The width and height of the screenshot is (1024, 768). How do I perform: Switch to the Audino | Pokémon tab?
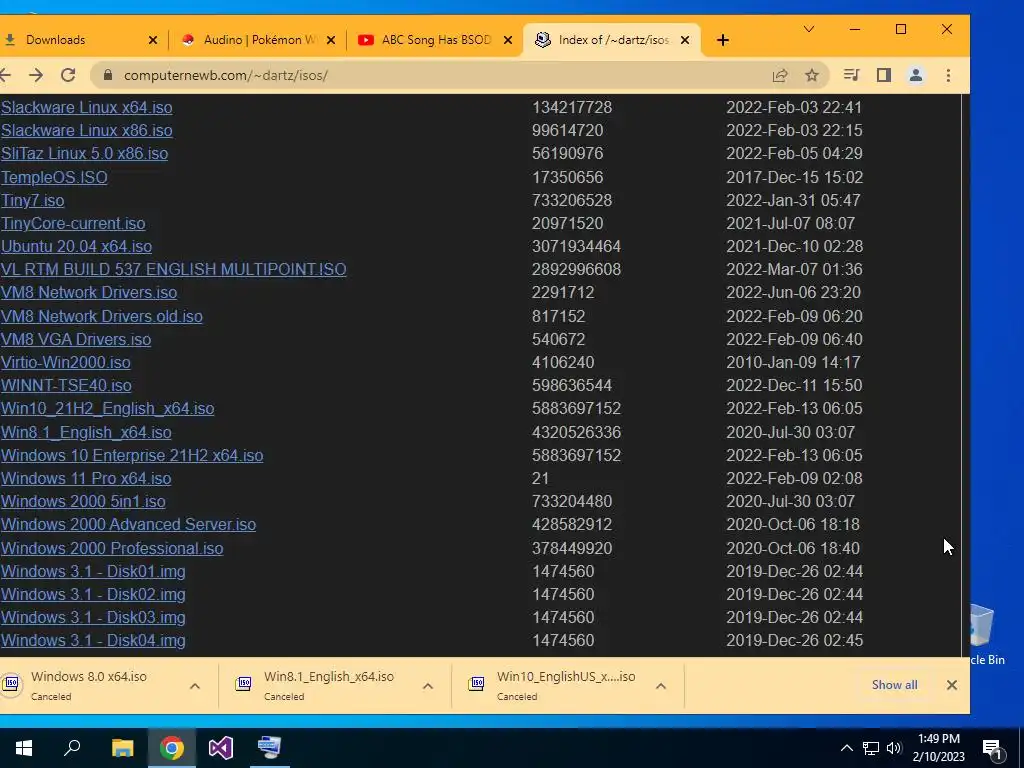click(258, 40)
